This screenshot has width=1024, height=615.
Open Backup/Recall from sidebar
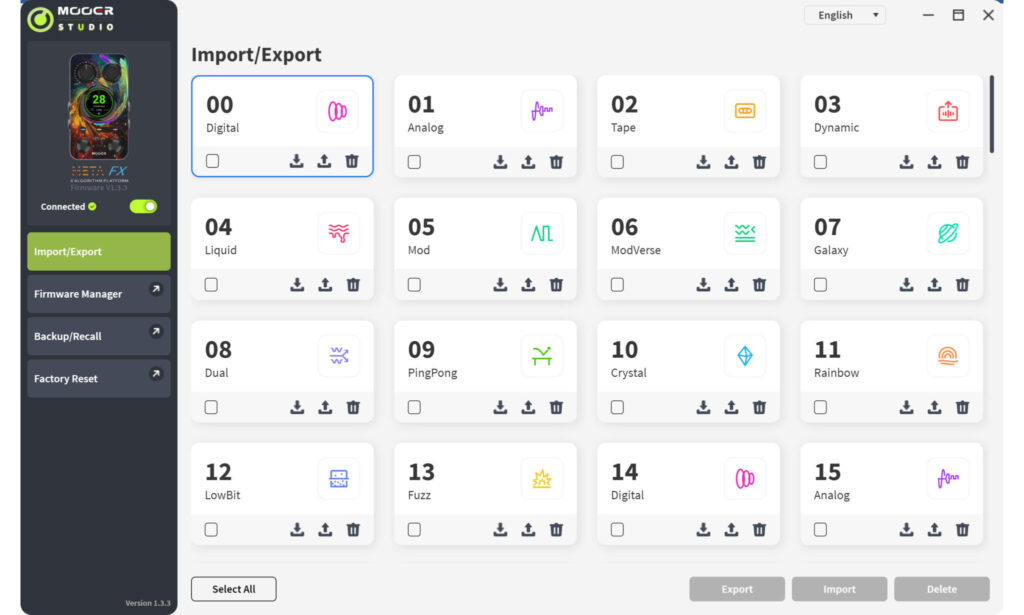pos(99,336)
